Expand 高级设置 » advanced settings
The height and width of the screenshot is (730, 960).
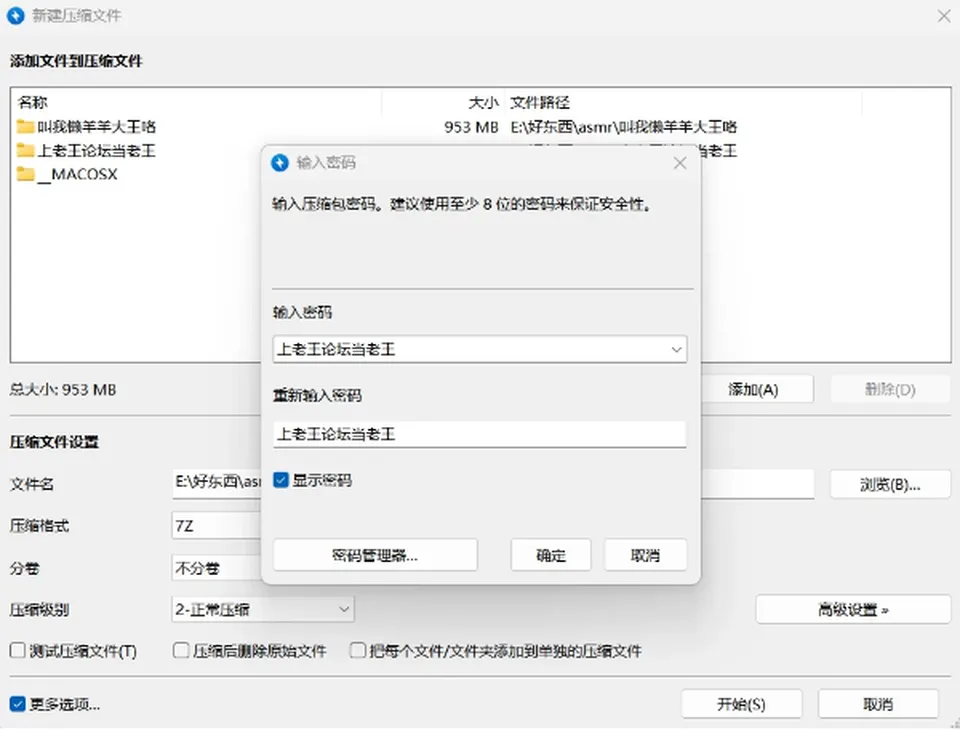tap(853, 610)
